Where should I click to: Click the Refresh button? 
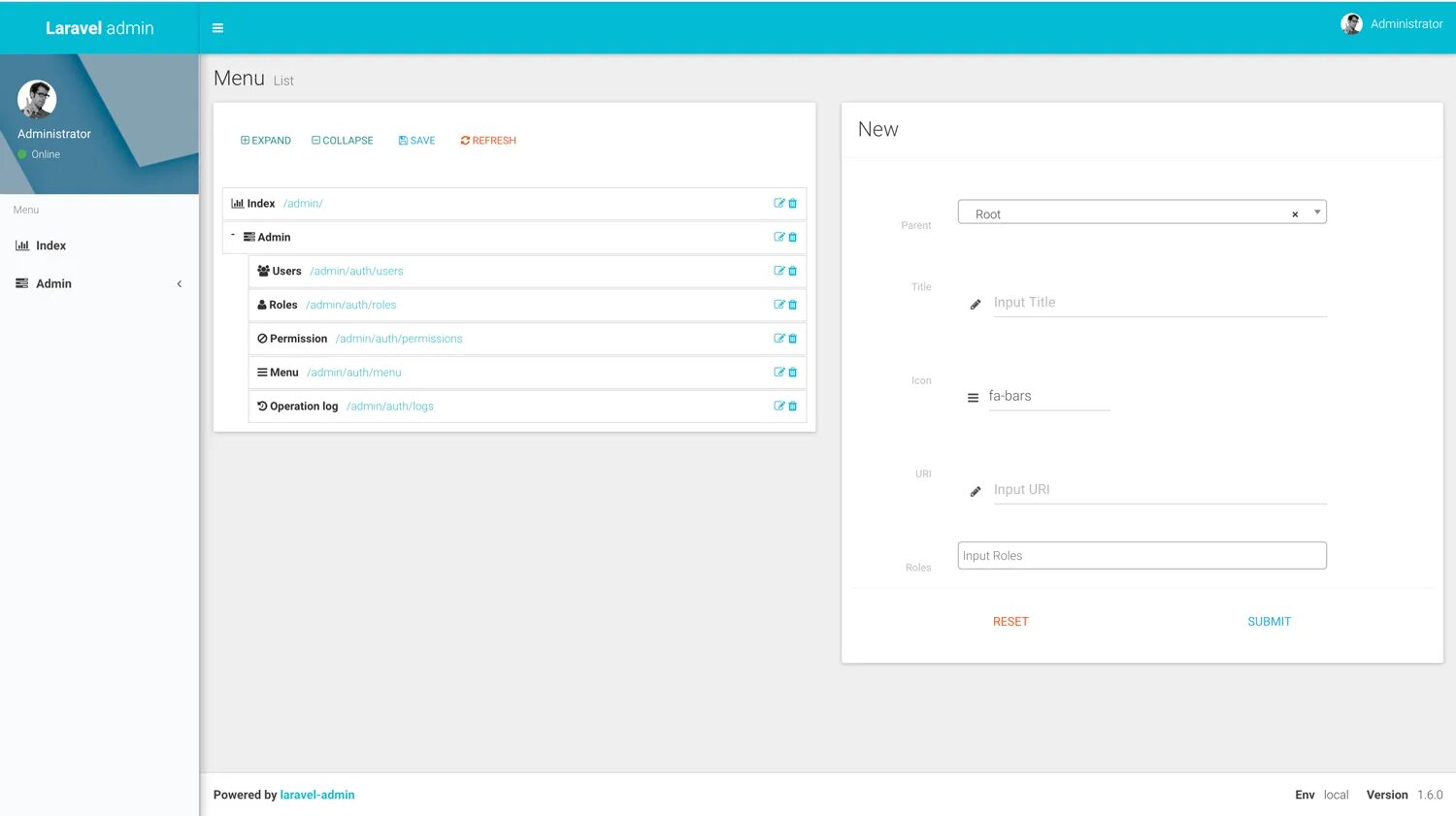[488, 141]
